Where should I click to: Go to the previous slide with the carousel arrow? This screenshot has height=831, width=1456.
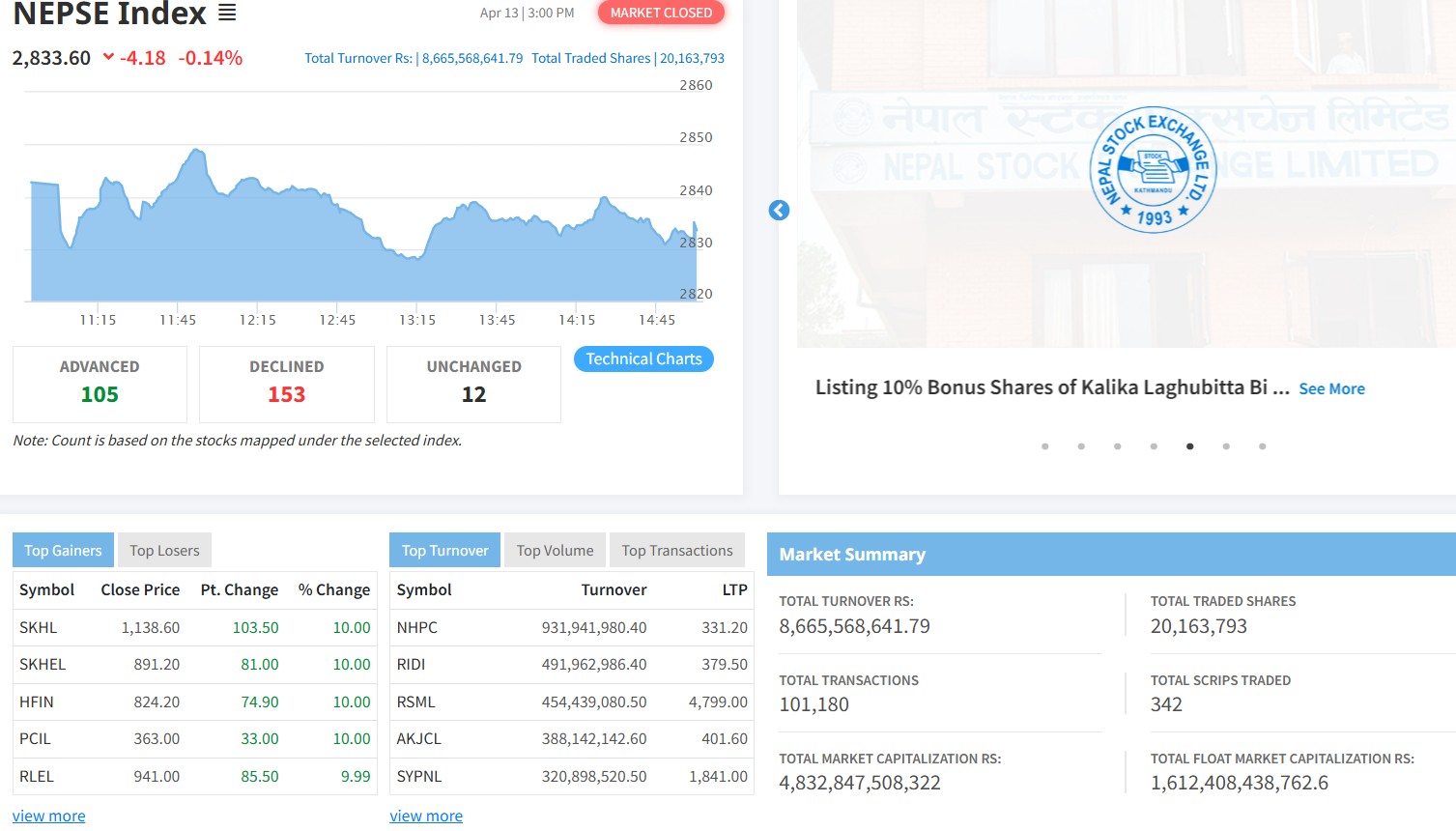click(779, 211)
